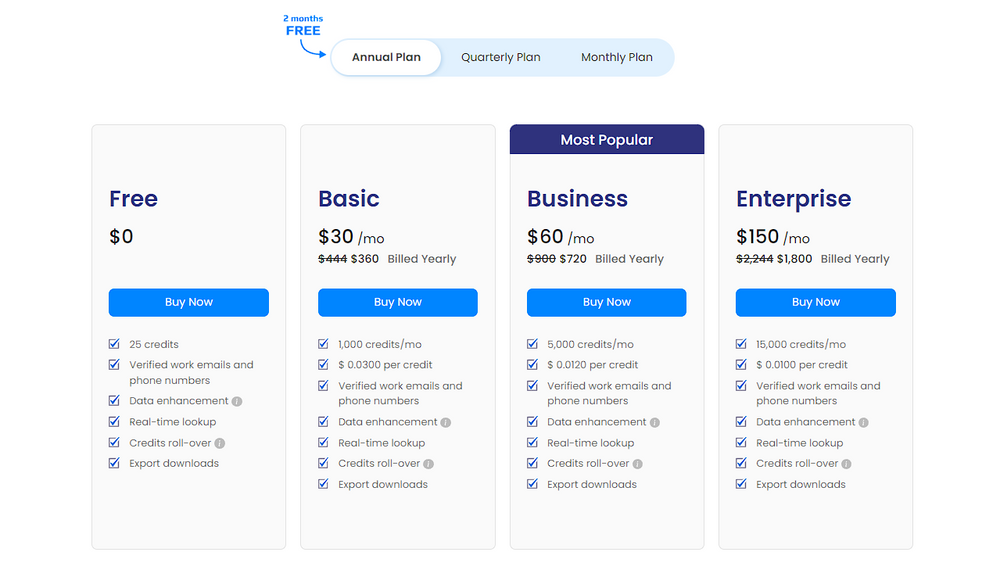
Task: Click Buy Now under the Enterprise plan
Action: (x=816, y=302)
